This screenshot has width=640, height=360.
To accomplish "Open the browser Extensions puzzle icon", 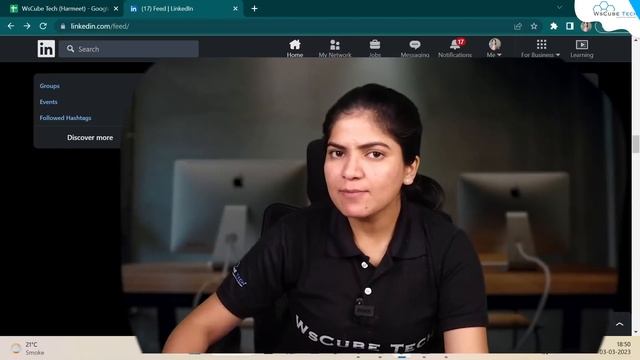I will point(553,26).
